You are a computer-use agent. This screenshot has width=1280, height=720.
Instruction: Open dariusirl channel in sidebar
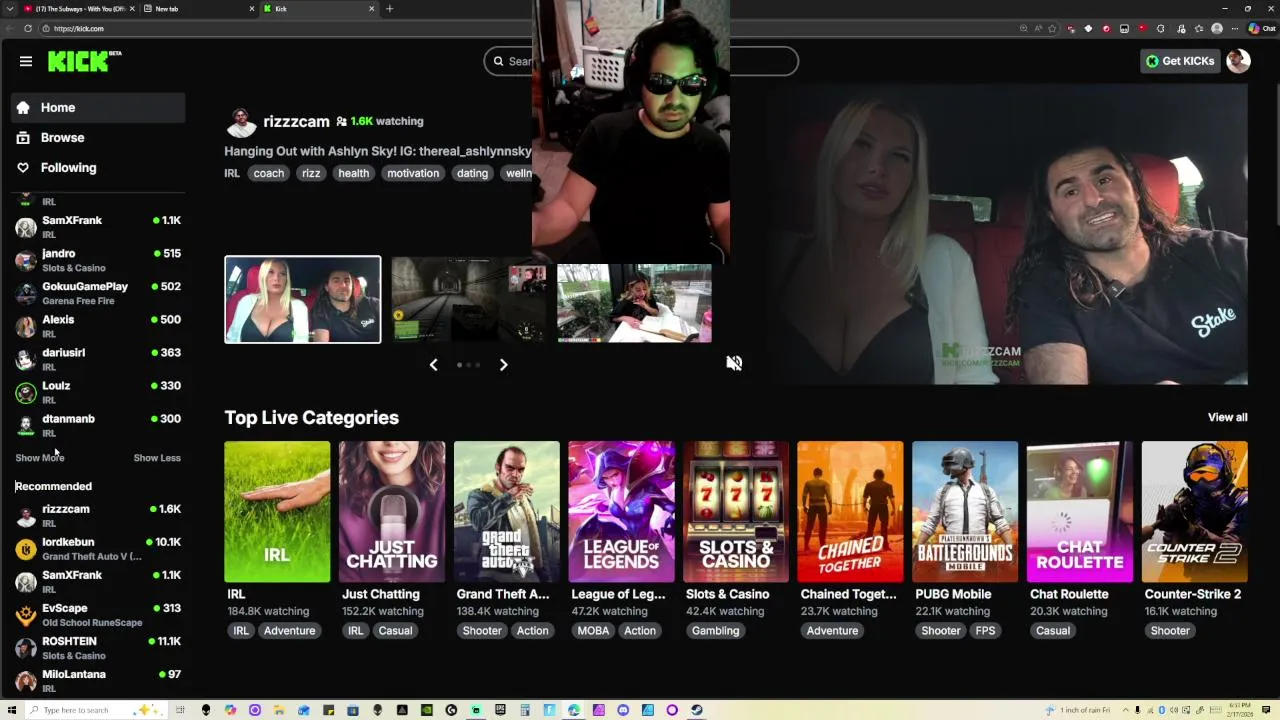(98, 359)
